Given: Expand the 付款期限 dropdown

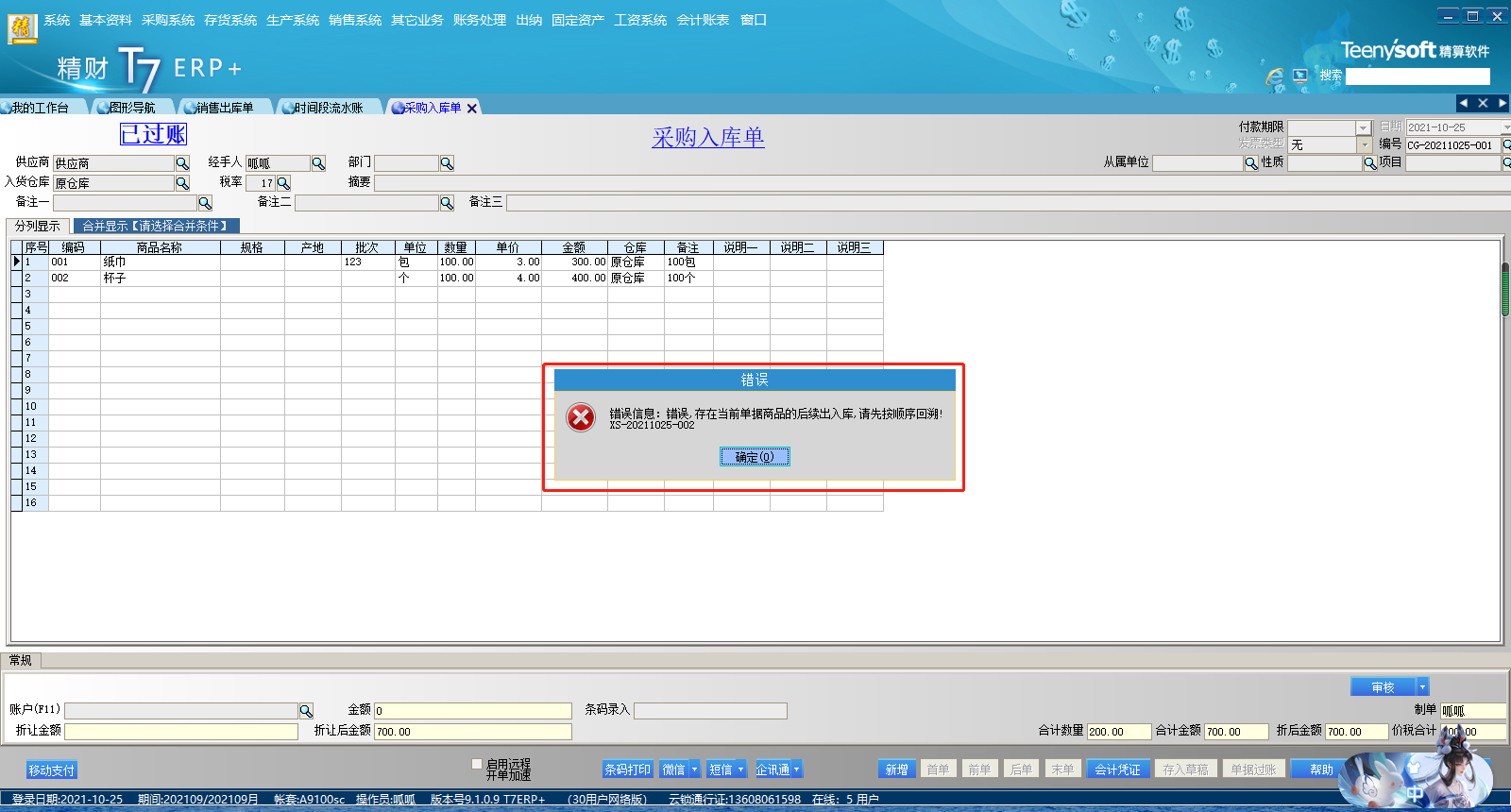Looking at the screenshot, I should point(1363,127).
